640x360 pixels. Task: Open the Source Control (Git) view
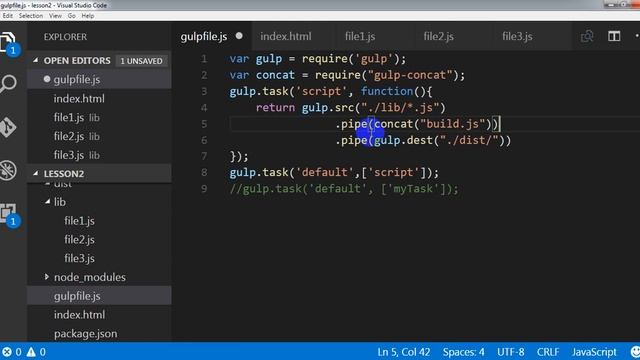click(x=8, y=127)
